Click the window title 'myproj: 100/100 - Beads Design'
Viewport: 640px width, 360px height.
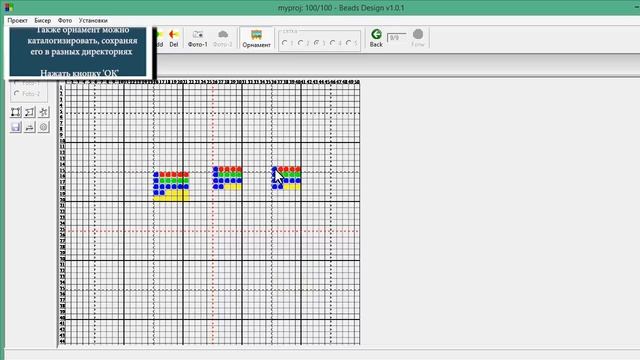[341, 8]
